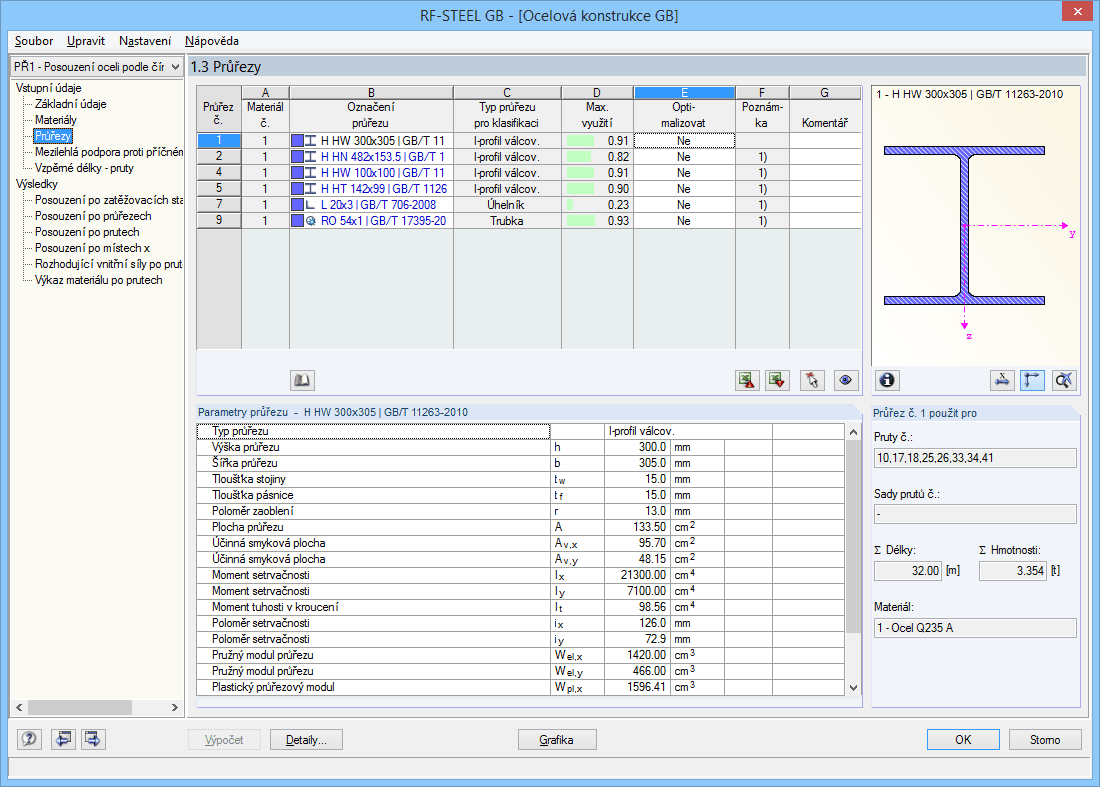Open the cross-section library book icon
The image size is (1100, 787).
pos(302,380)
